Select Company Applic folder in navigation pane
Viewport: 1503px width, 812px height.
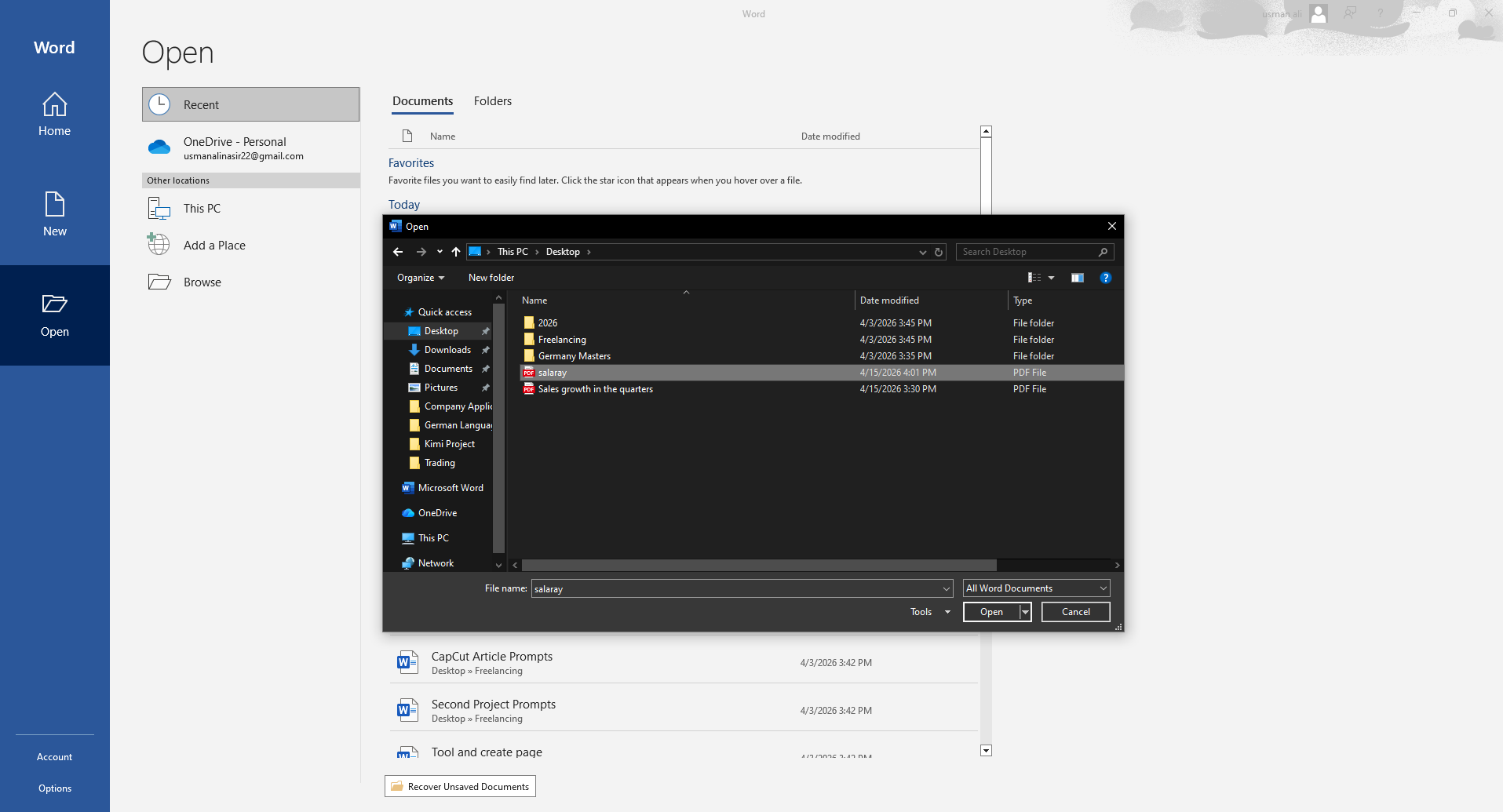[x=450, y=406]
